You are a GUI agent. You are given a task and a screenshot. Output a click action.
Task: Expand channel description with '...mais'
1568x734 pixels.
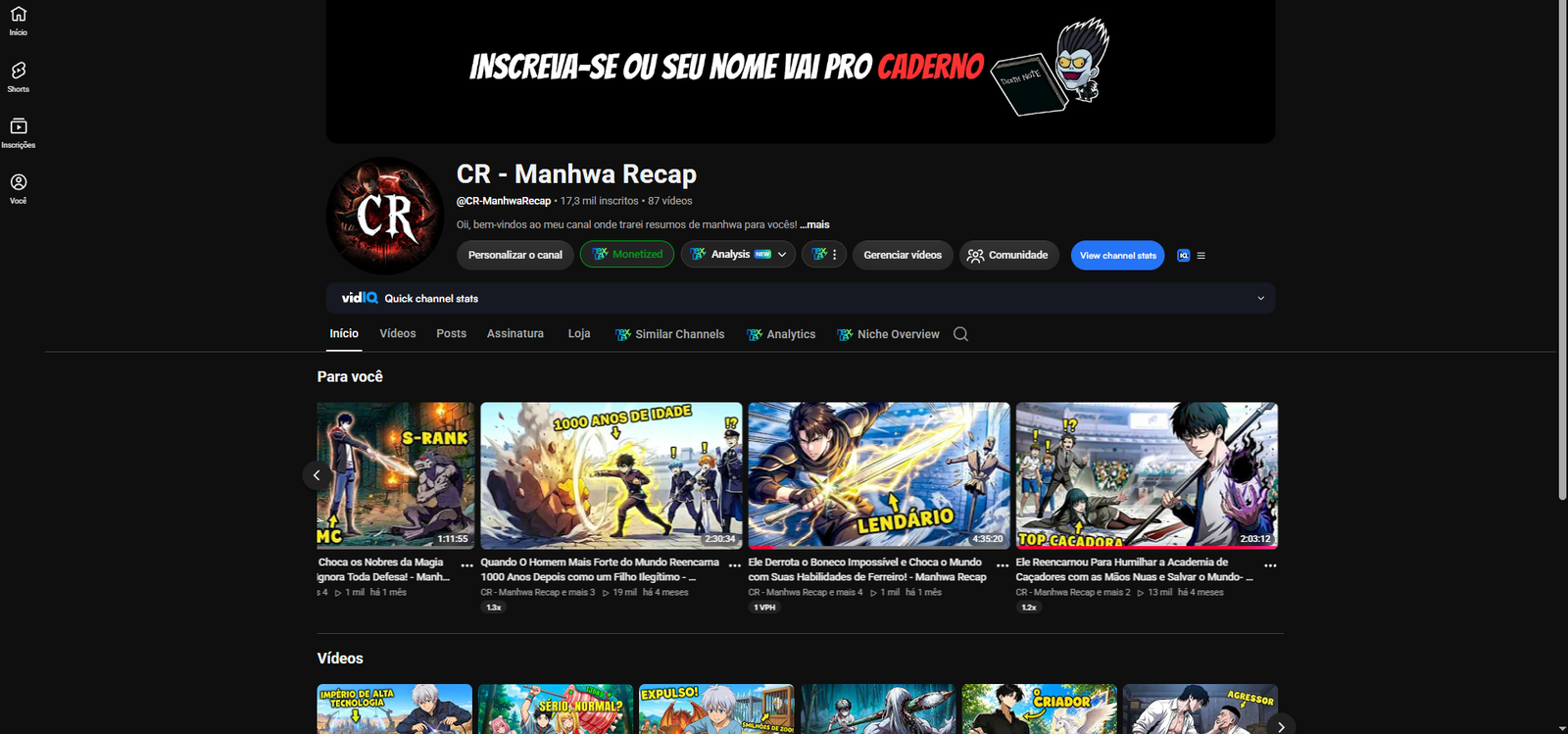click(814, 224)
